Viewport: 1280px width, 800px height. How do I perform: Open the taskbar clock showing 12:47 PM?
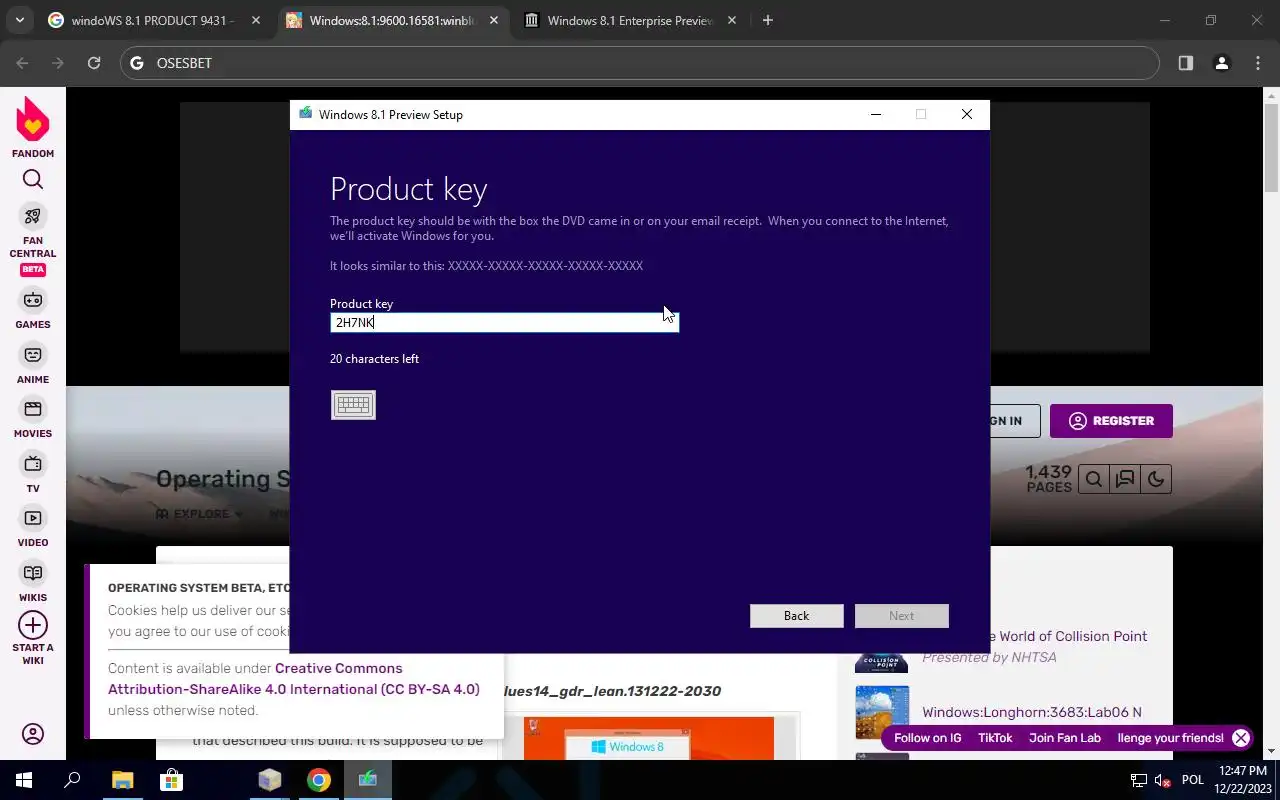(x=1243, y=780)
